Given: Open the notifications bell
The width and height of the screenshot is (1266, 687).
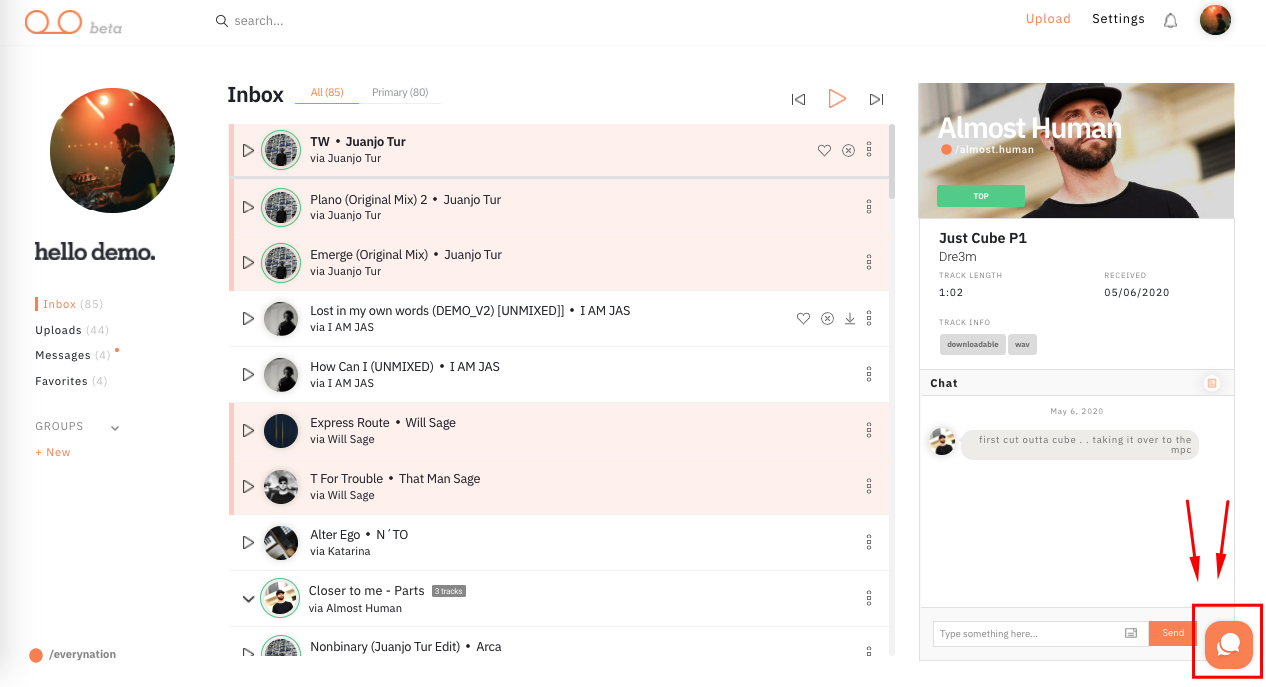Looking at the screenshot, I should (x=1170, y=20).
